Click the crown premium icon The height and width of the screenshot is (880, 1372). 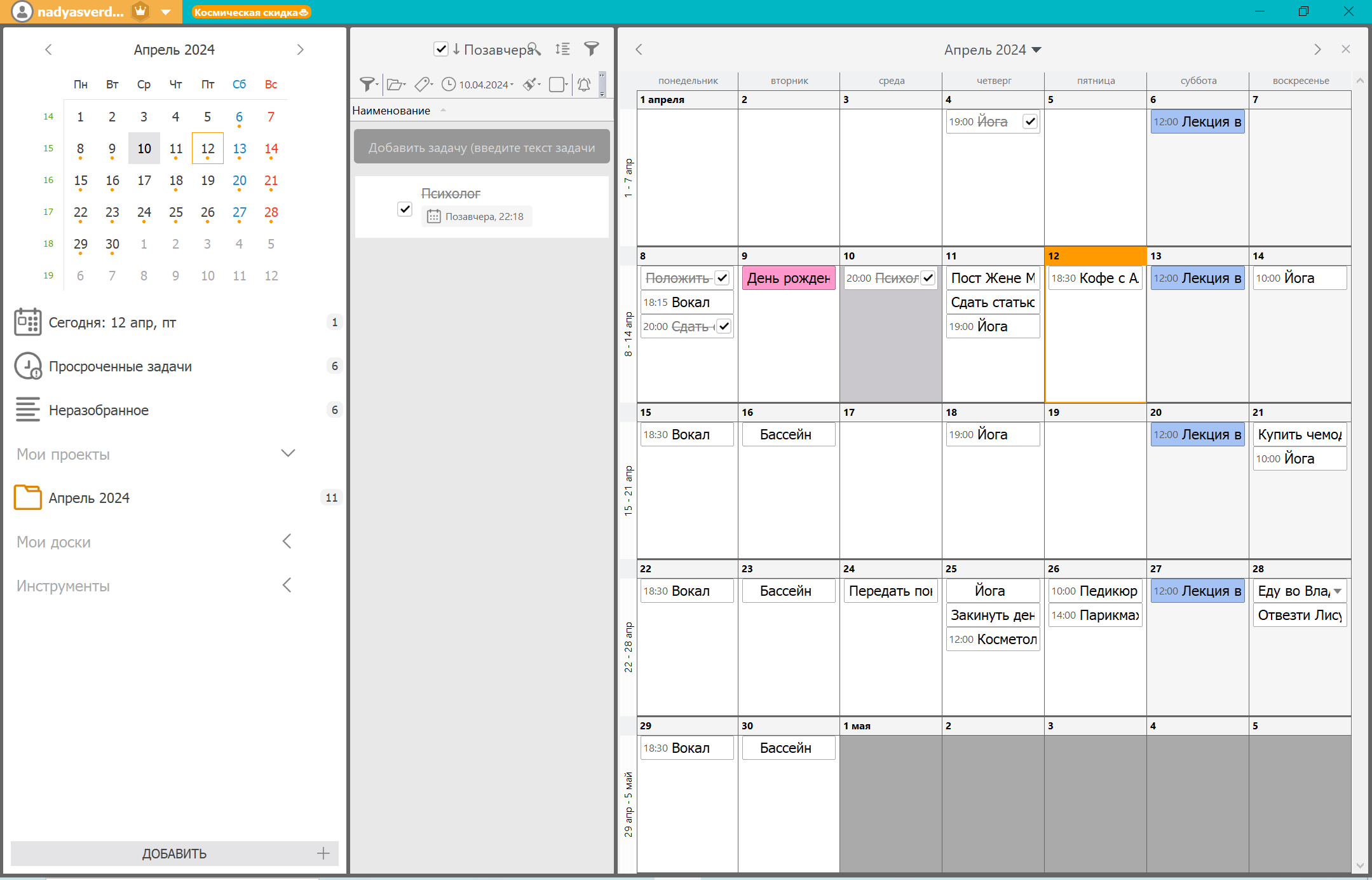click(x=140, y=11)
